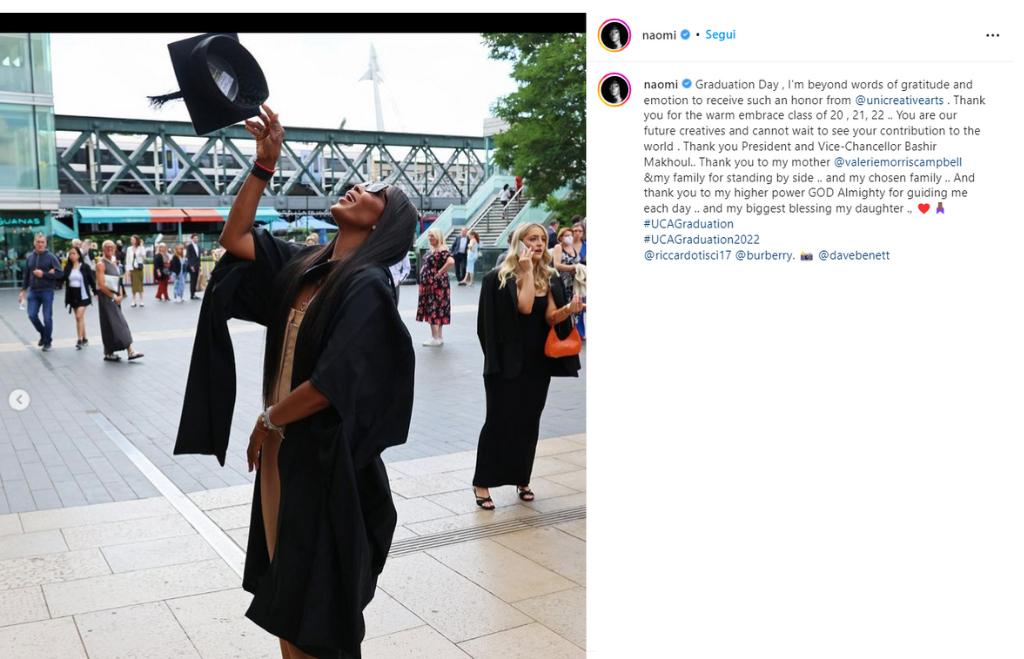Open the @riccardotisci17 mention
The width and height of the screenshot is (1024, 659).
coord(687,255)
